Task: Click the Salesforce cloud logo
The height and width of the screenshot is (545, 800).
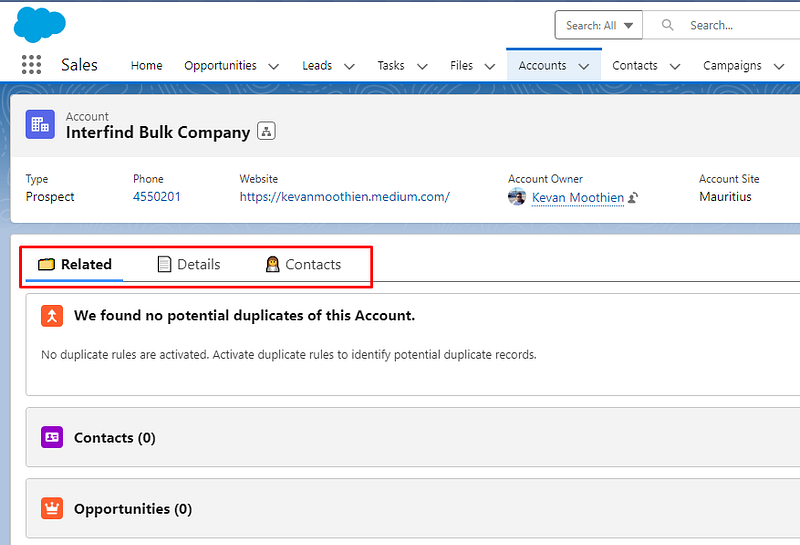Action: coord(40,24)
